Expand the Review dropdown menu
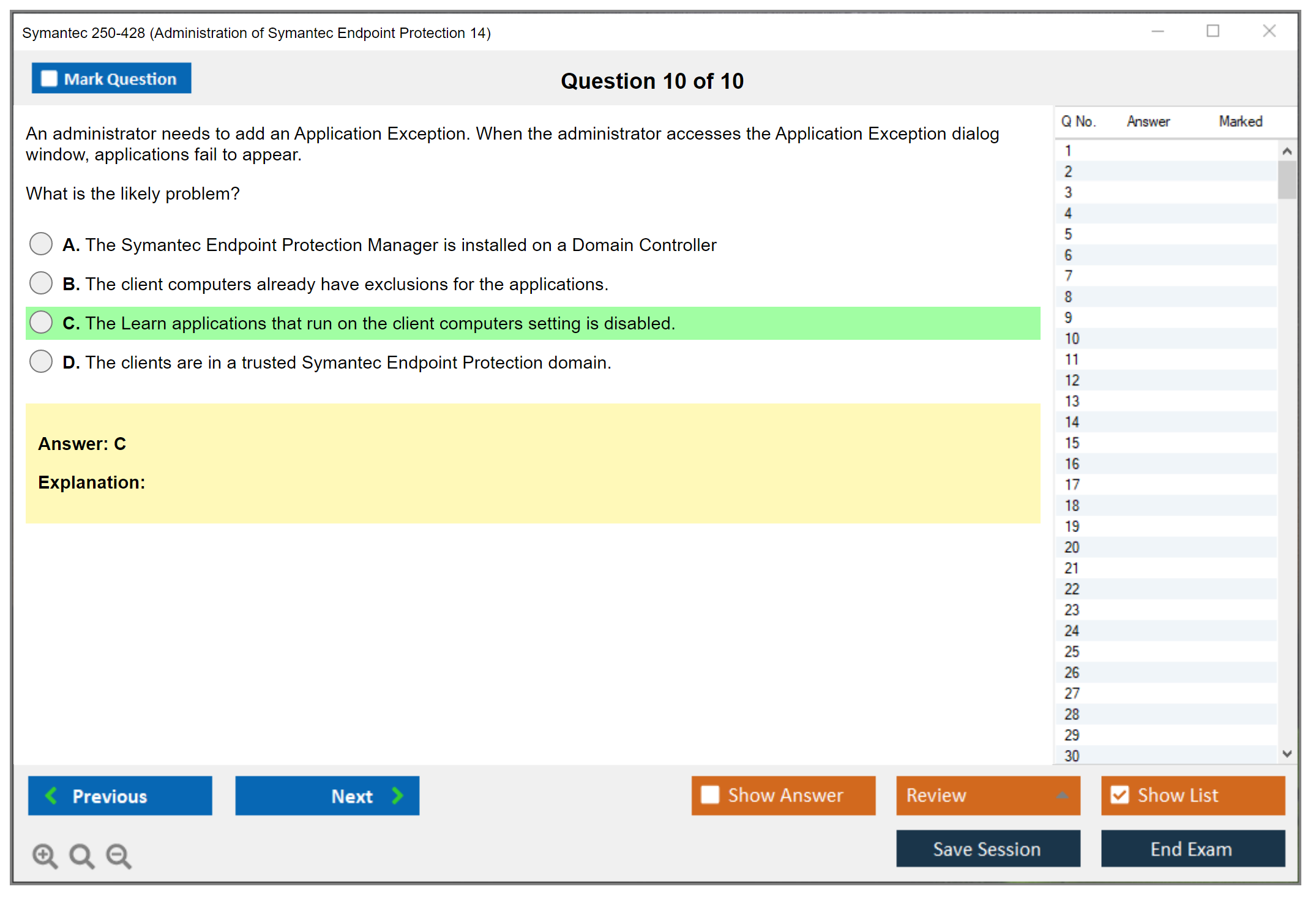This screenshot has height=900, width=1316. click(x=1062, y=795)
